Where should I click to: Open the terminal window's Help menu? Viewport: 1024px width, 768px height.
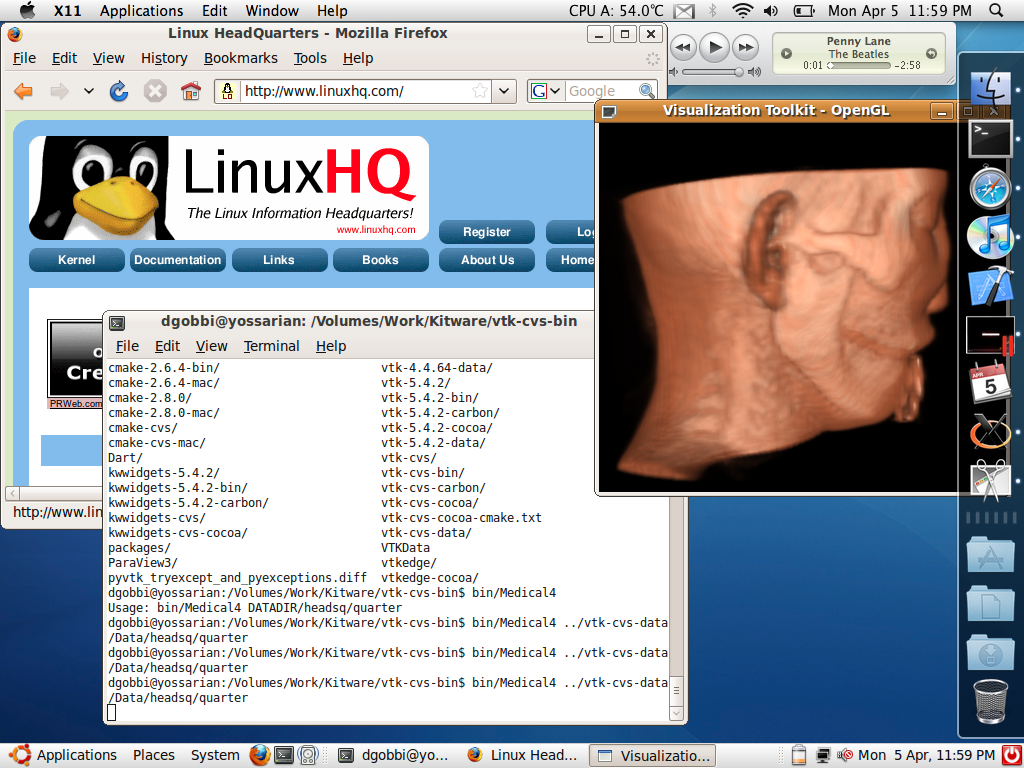point(330,346)
